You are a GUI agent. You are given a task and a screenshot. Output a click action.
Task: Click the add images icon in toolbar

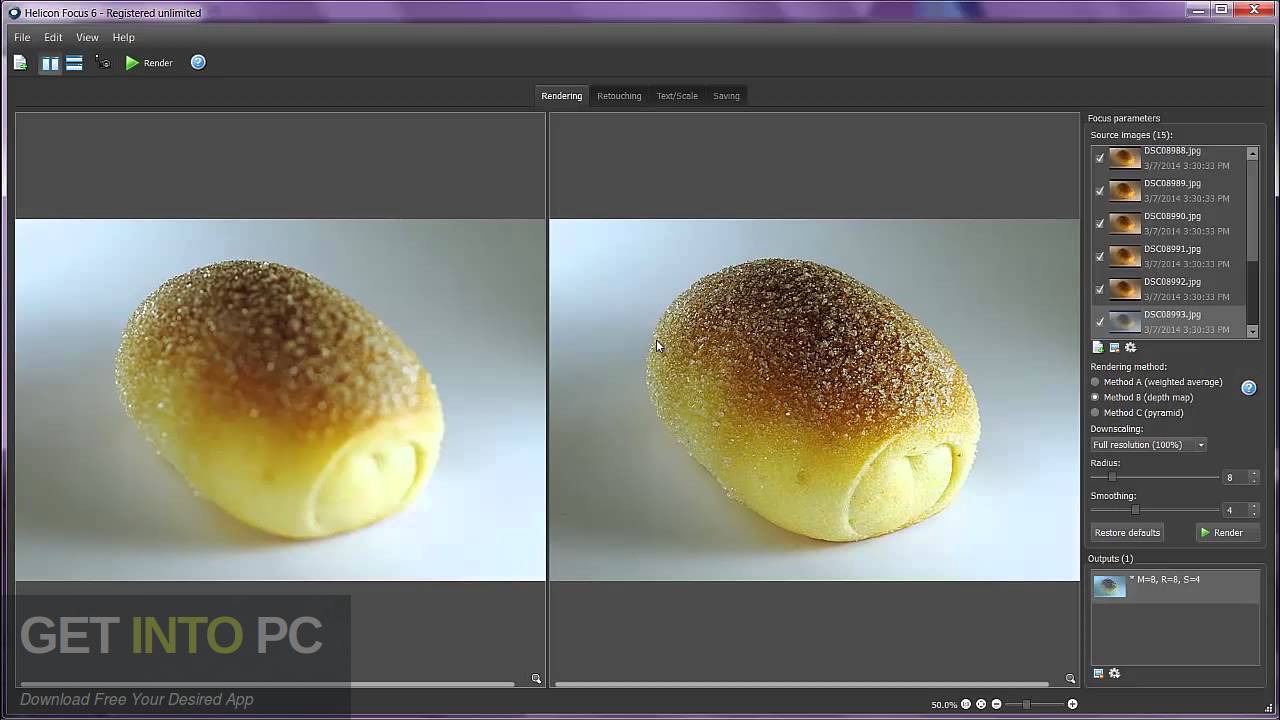tap(20, 63)
